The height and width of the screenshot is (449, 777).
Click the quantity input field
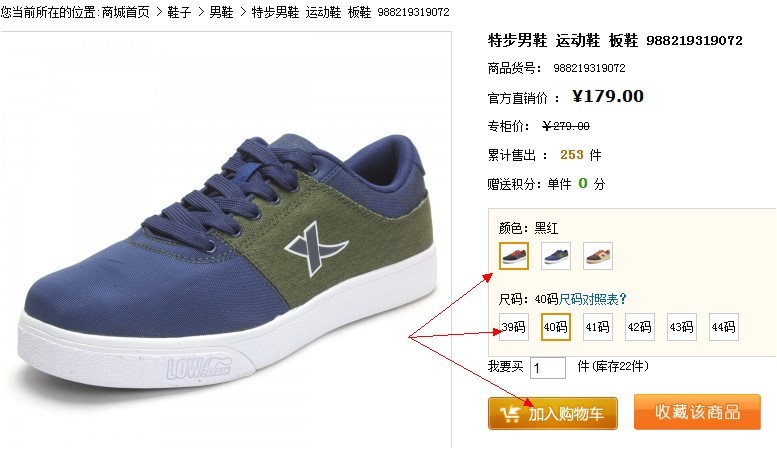(x=548, y=368)
